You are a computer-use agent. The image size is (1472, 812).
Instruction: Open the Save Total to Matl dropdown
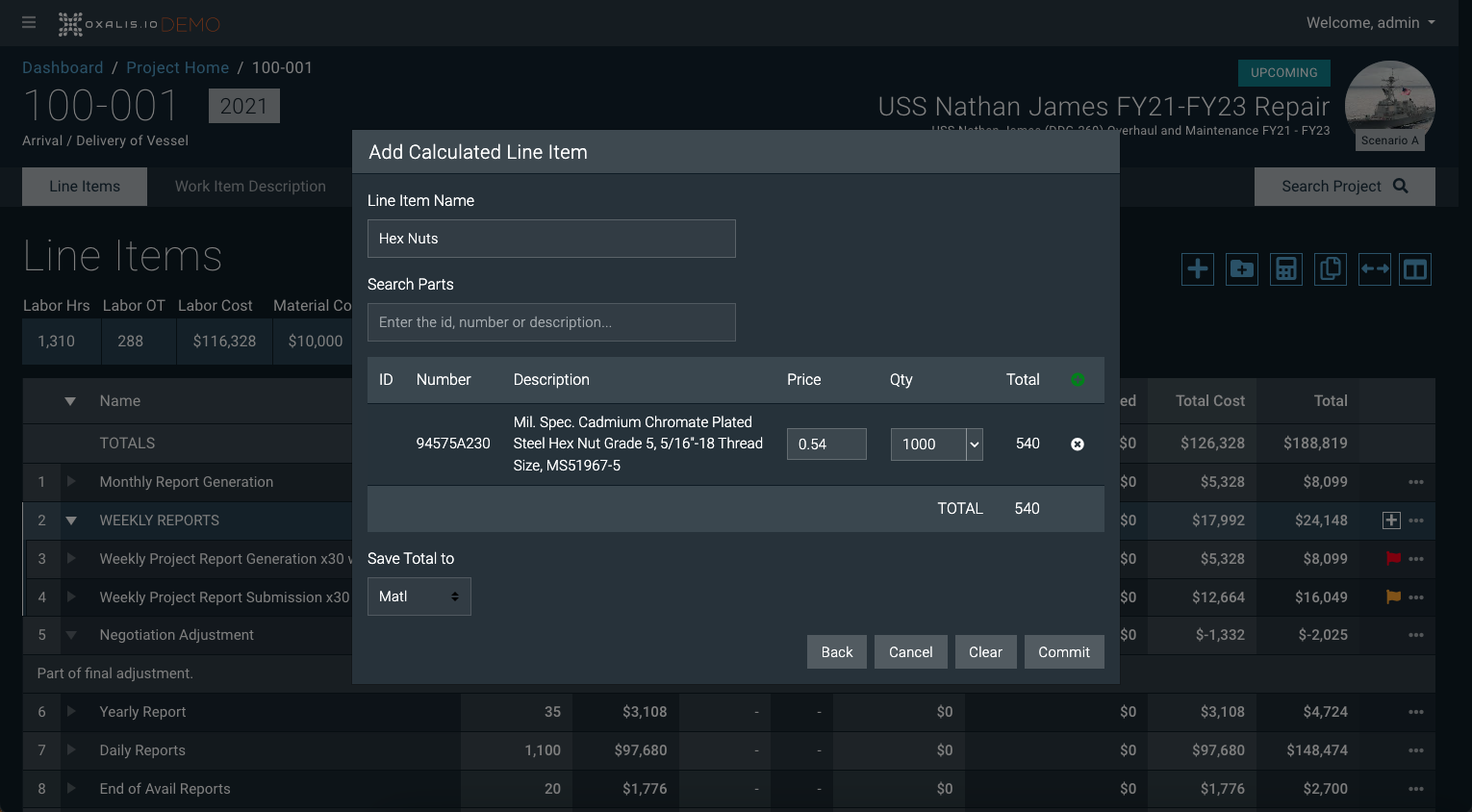click(x=419, y=596)
